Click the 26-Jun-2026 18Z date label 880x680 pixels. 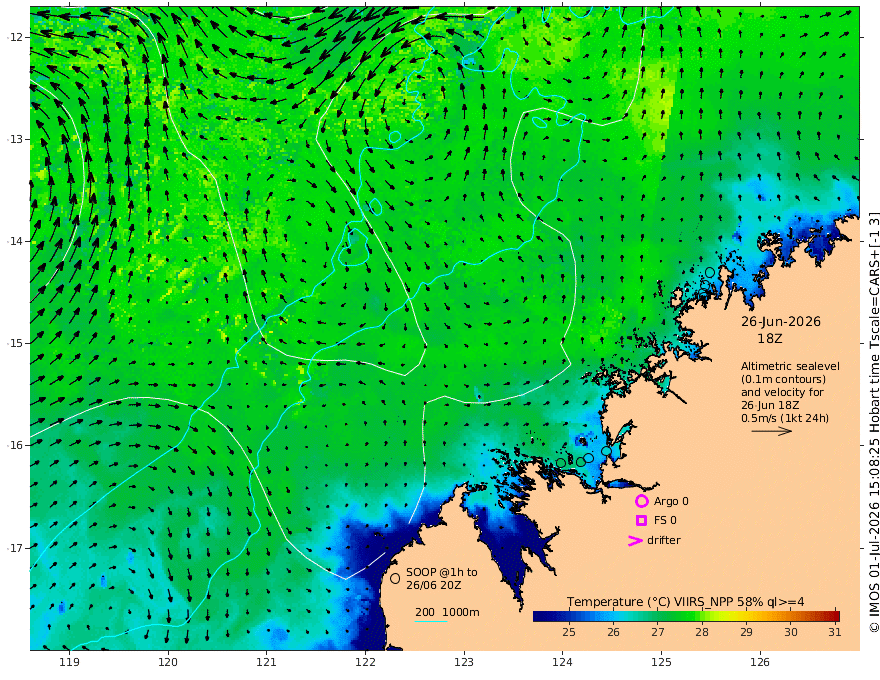[781, 330]
